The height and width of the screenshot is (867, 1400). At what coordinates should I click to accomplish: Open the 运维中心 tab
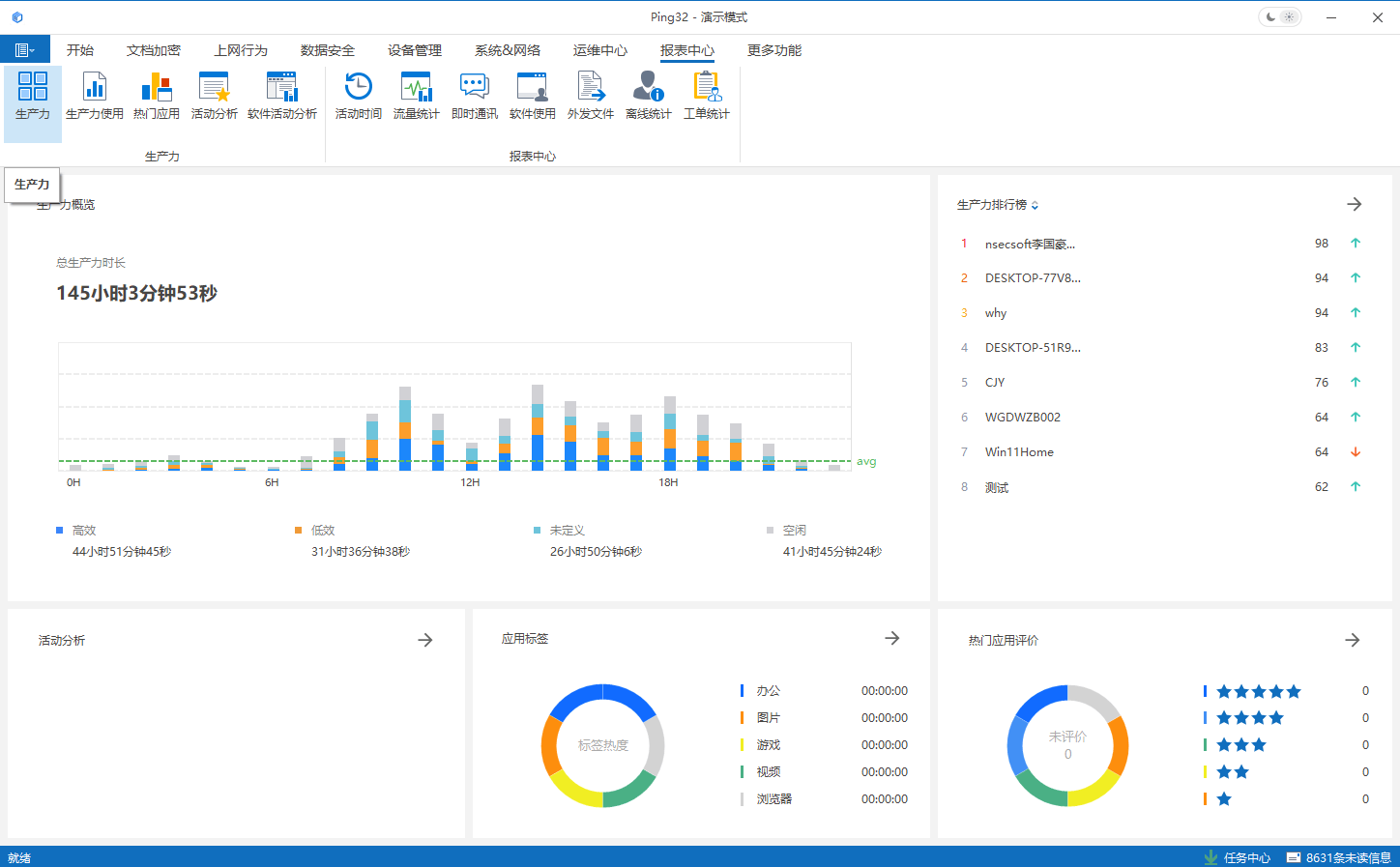tap(599, 50)
